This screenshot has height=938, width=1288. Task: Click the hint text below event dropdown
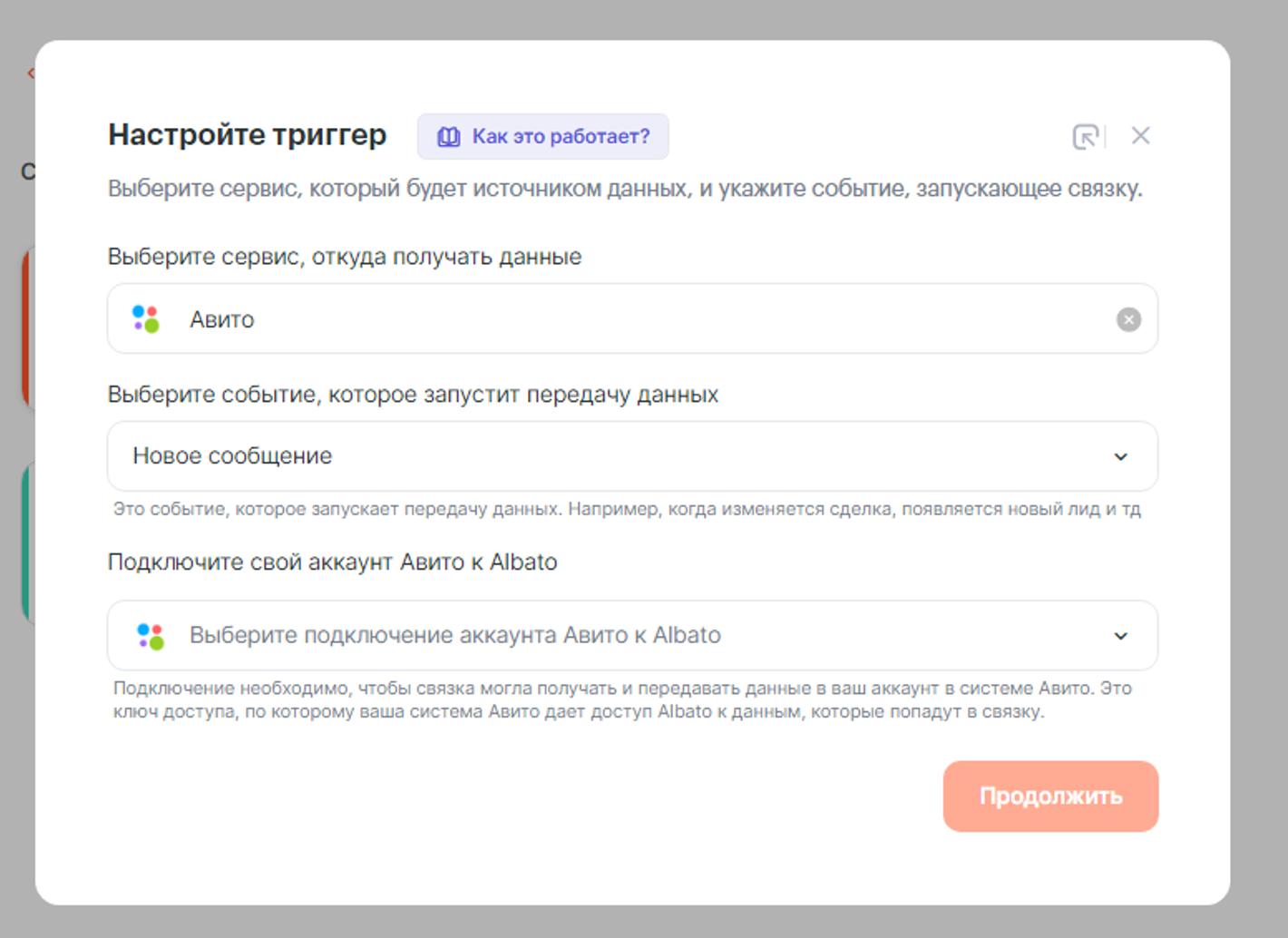click(x=626, y=509)
